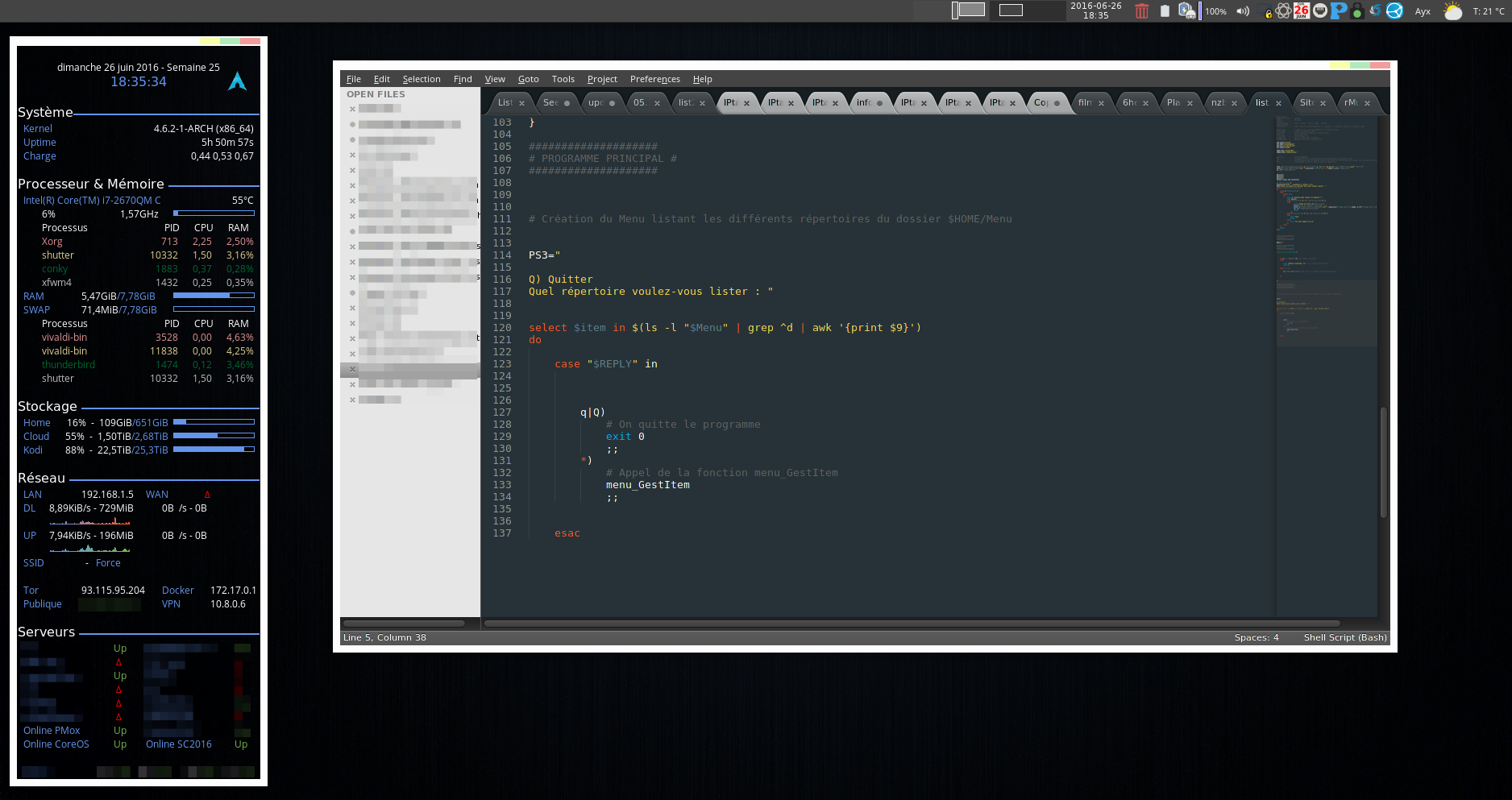Screen dimensions: 1512x800
Task: Switch to the 'info' tab
Action: pyautogui.click(x=863, y=102)
